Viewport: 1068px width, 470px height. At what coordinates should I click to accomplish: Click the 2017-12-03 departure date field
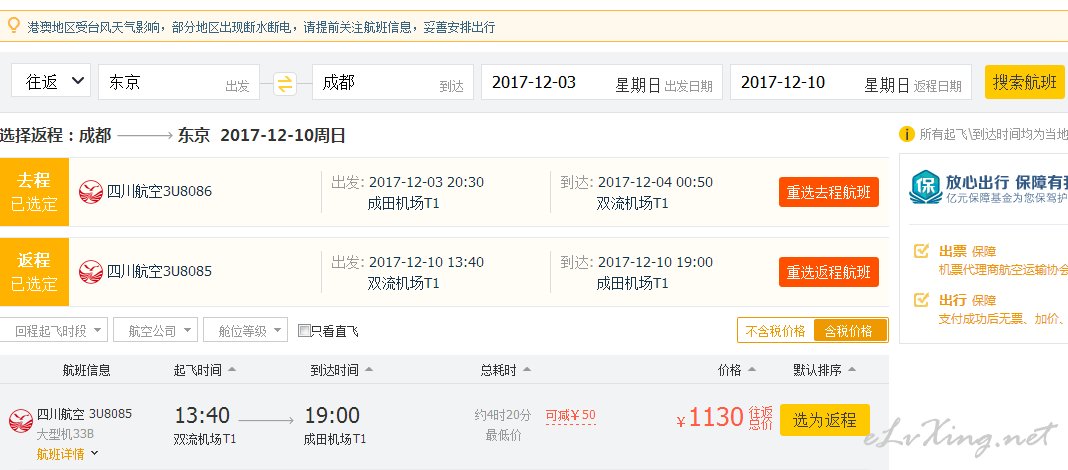pyautogui.click(x=601, y=82)
